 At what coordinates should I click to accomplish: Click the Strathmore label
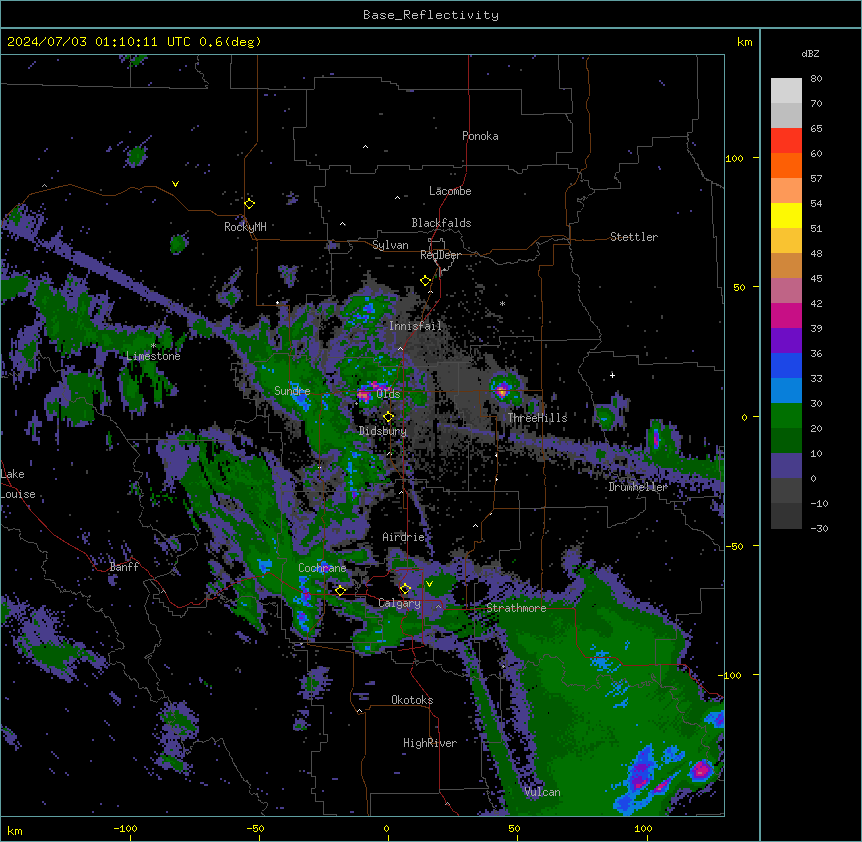coord(516,608)
